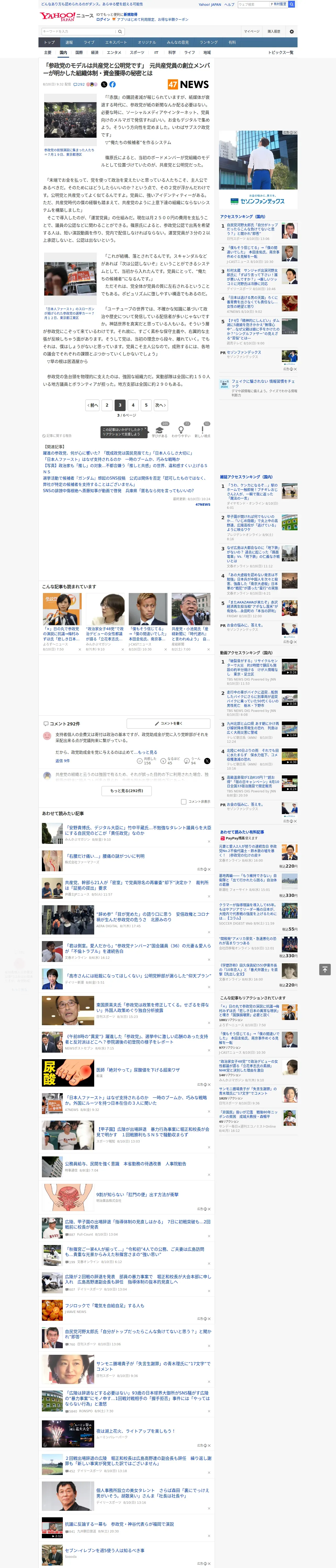Open the みんなの意見 navigation tab
336x1568 pixels.
(178, 43)
